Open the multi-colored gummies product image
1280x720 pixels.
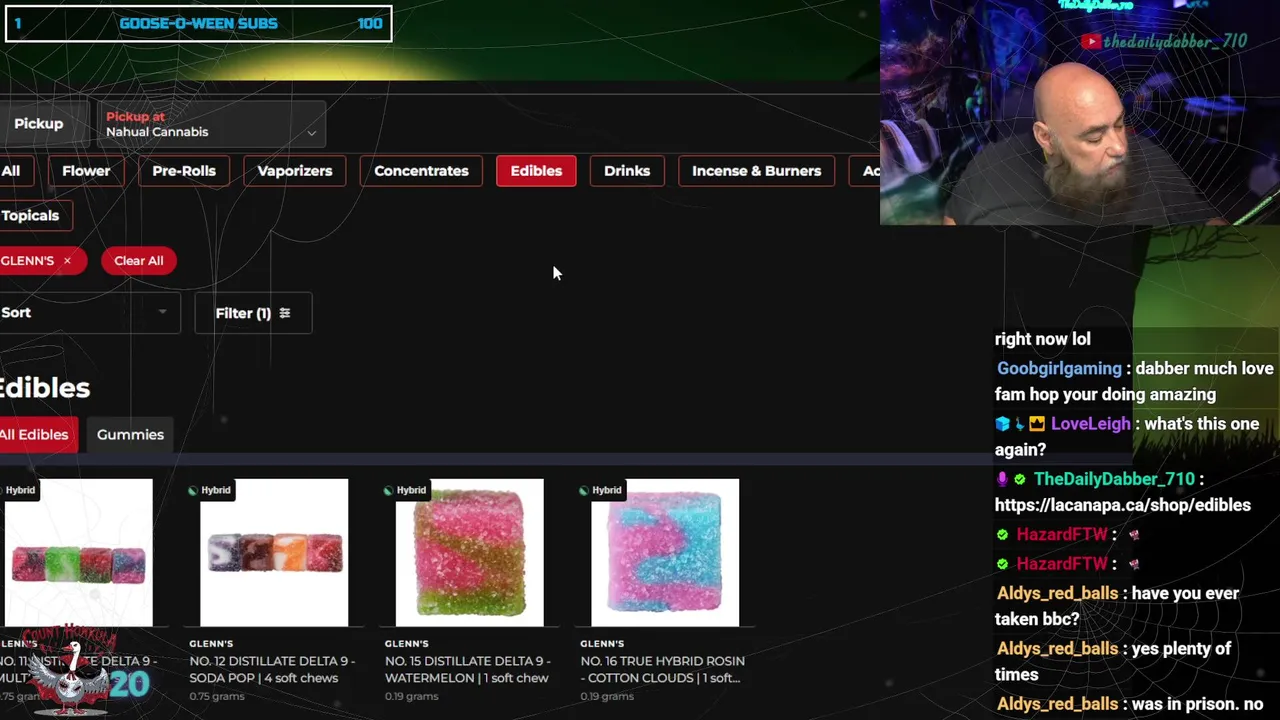[x=78, y=553]
